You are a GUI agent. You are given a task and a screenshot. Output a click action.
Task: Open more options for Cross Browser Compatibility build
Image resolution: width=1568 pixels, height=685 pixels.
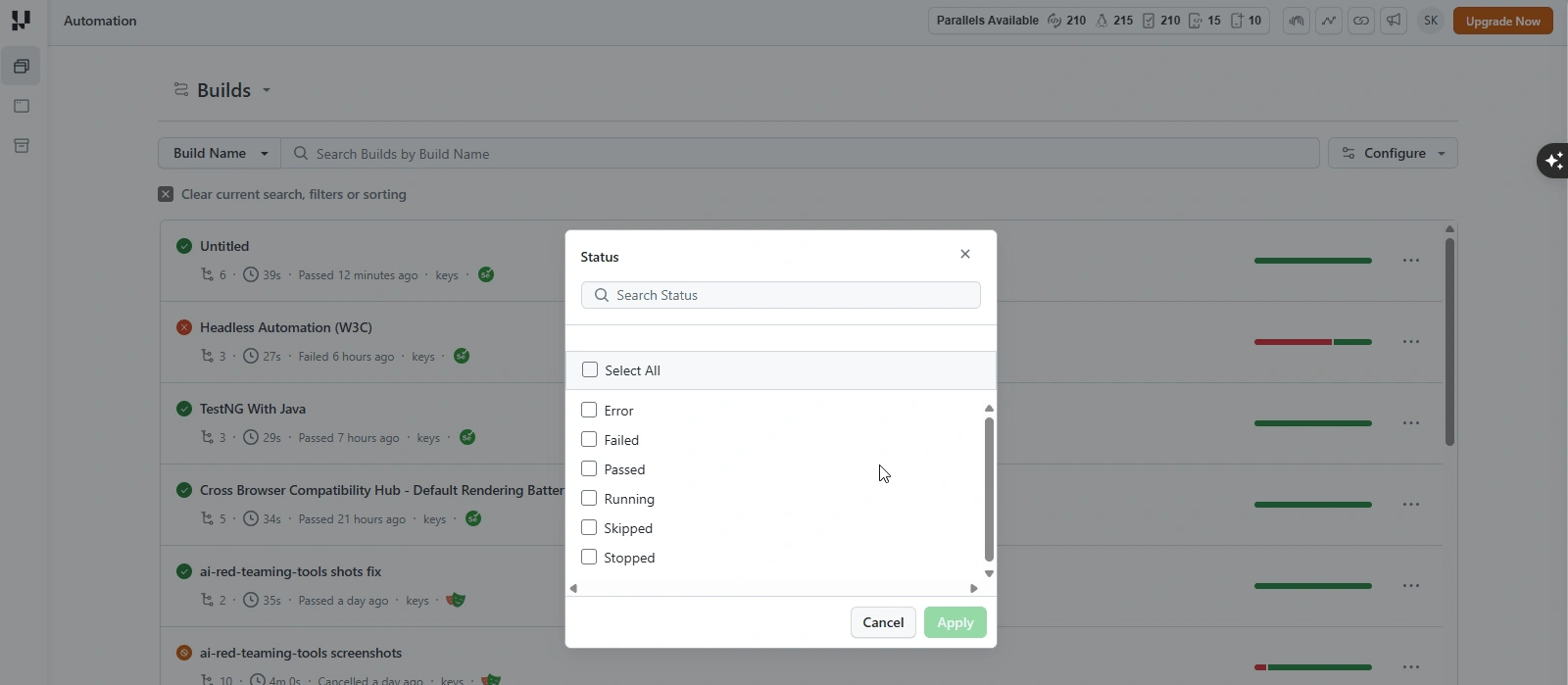[x=1411, y=505]
